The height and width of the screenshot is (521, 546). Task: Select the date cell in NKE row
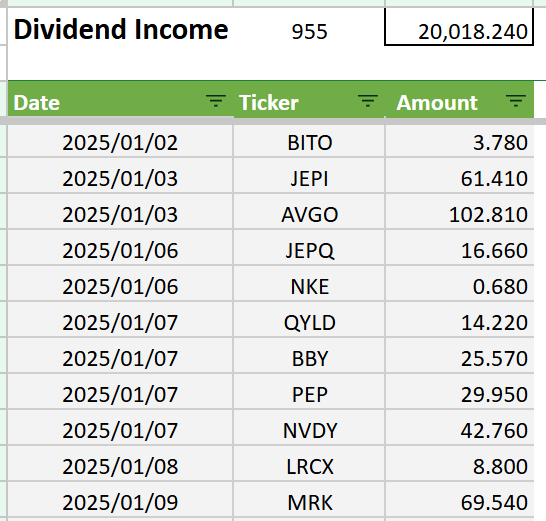120,283
